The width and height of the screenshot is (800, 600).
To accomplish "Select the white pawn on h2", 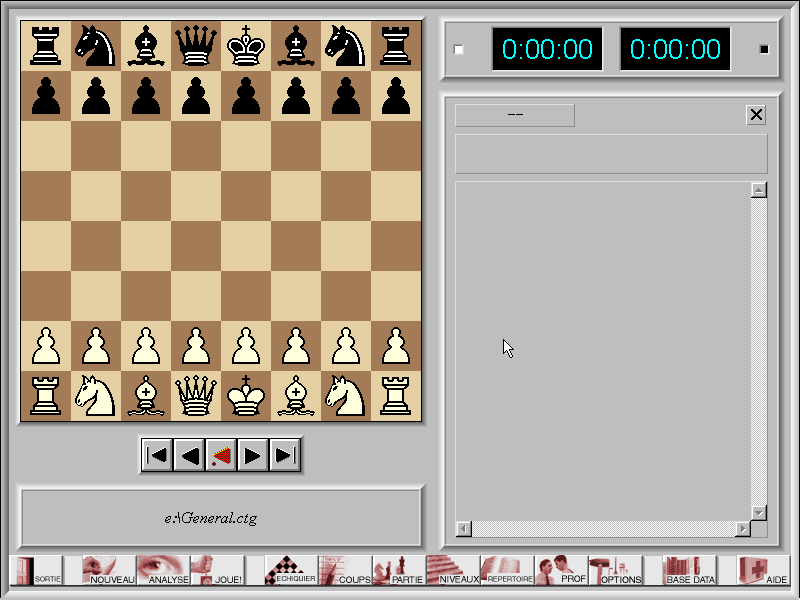I will click(396, 346).
